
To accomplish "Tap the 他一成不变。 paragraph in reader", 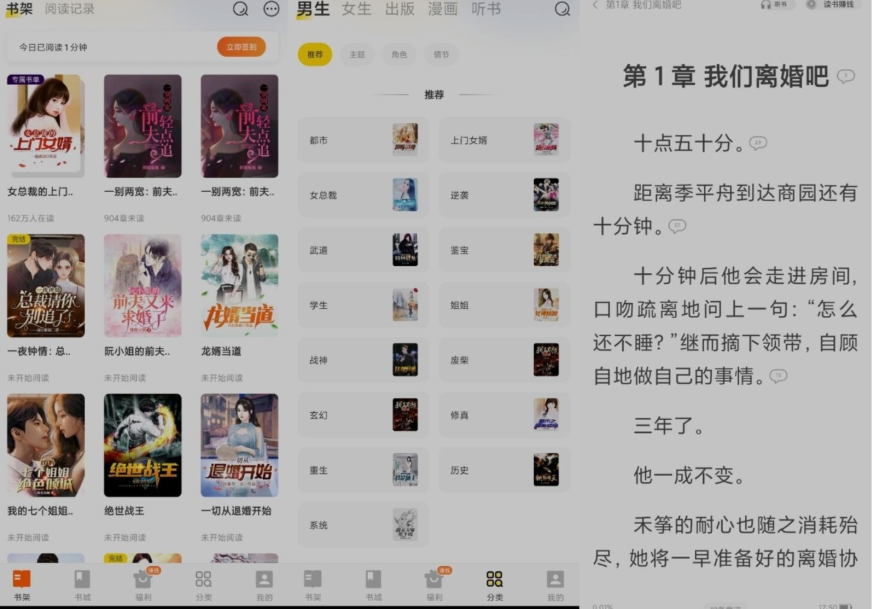I will [690, 476].
